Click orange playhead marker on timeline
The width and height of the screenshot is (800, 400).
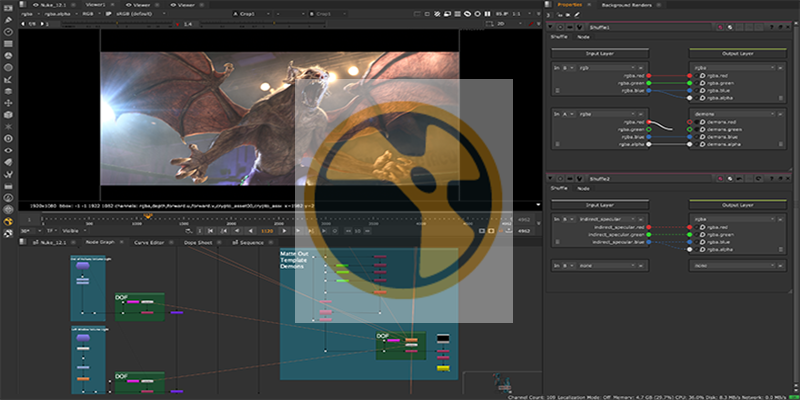click(148, 217)
